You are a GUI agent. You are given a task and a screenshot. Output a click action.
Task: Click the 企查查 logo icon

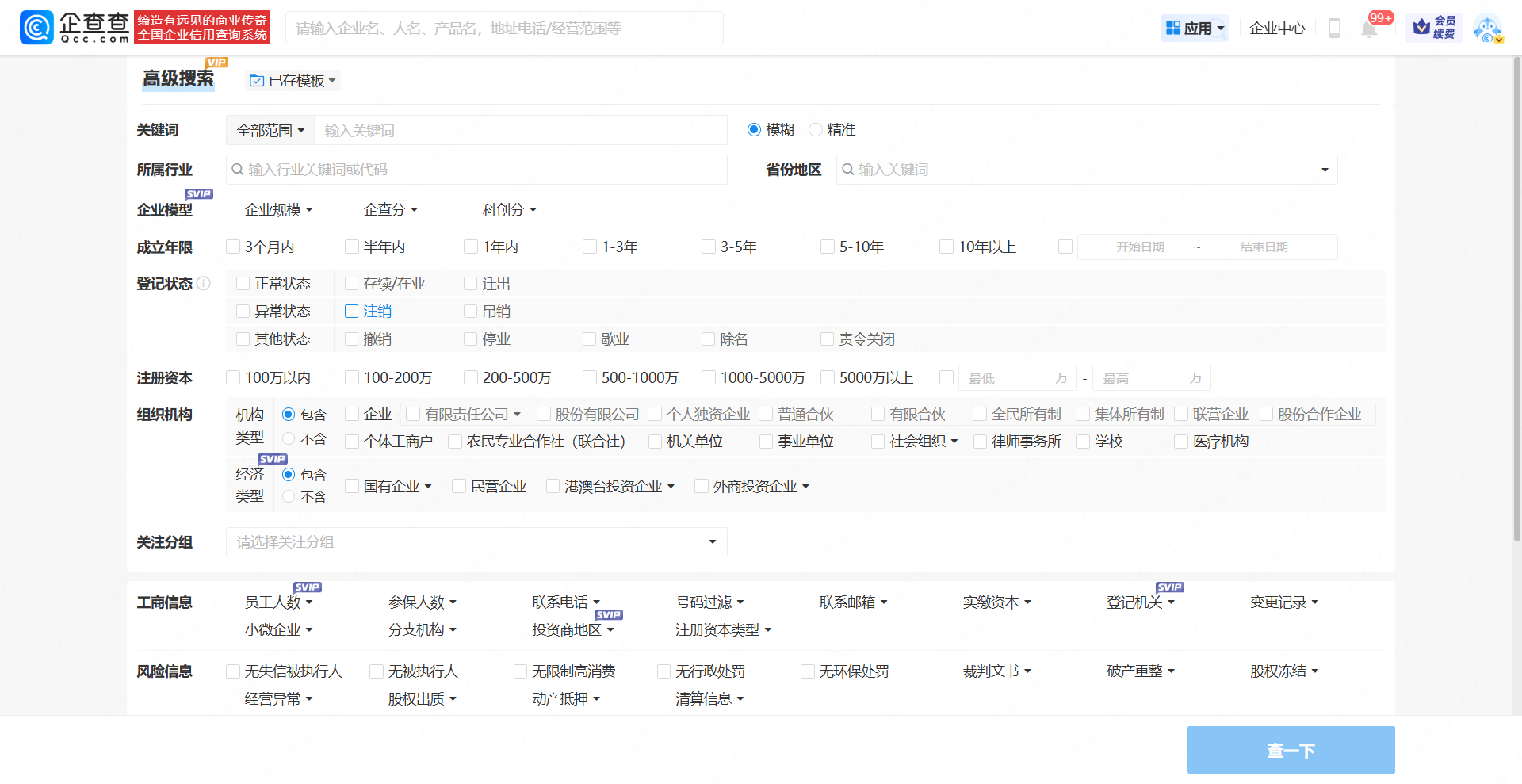coord(36,27)
